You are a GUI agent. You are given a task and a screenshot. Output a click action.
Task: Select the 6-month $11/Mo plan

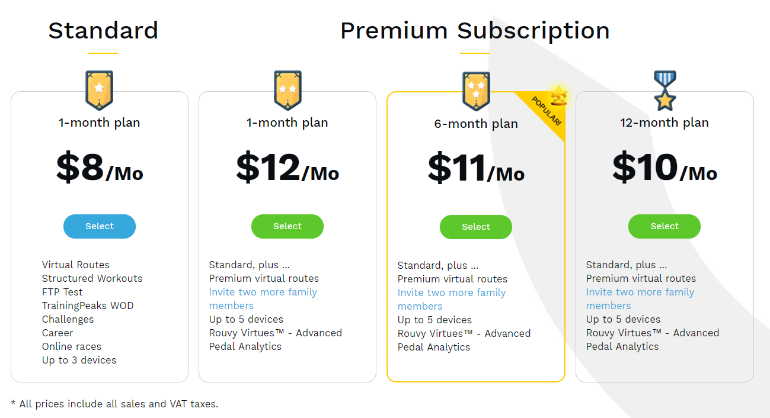tap(476, 227)
